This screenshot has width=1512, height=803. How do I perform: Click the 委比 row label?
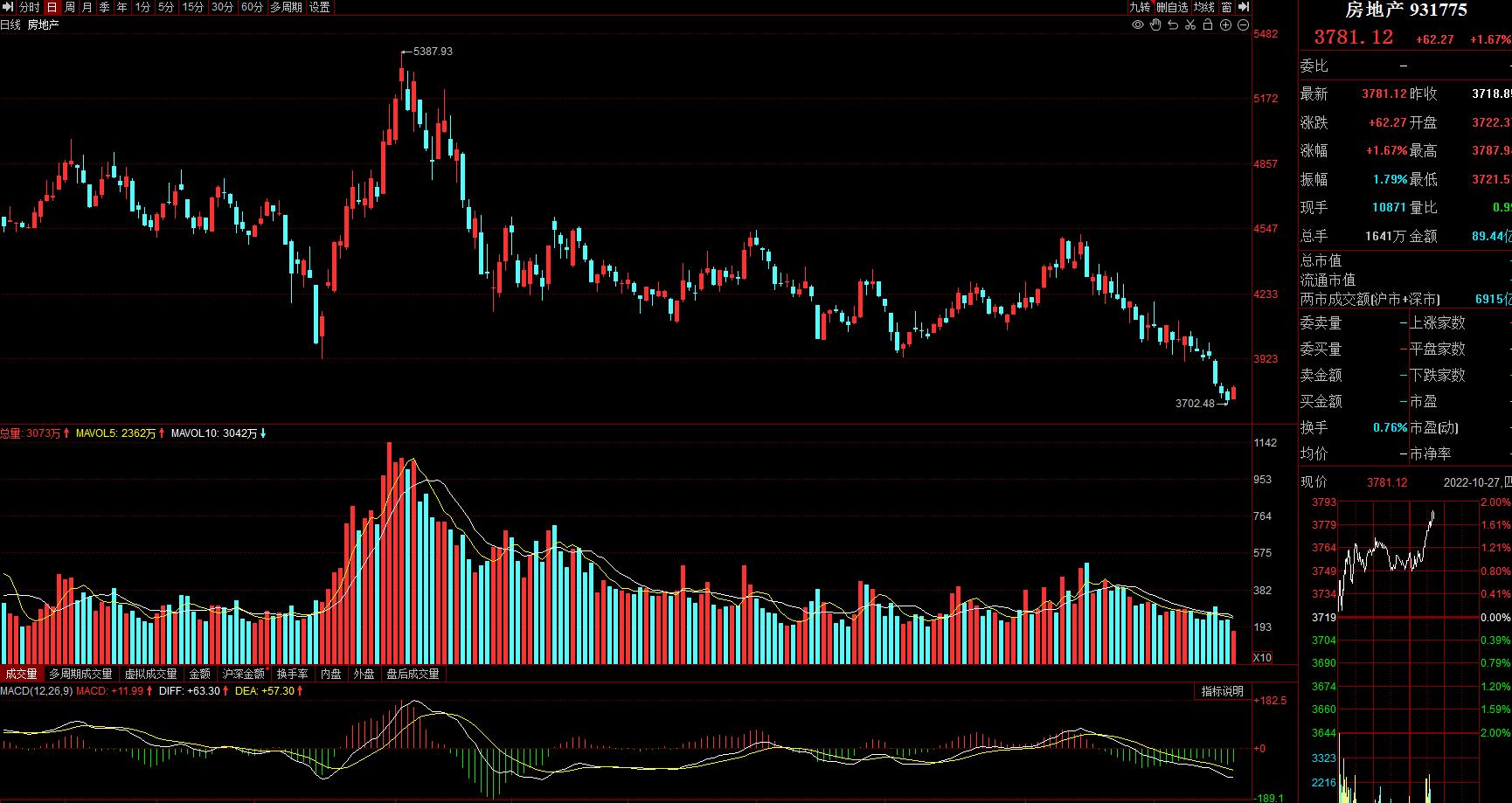[1314, 66]
